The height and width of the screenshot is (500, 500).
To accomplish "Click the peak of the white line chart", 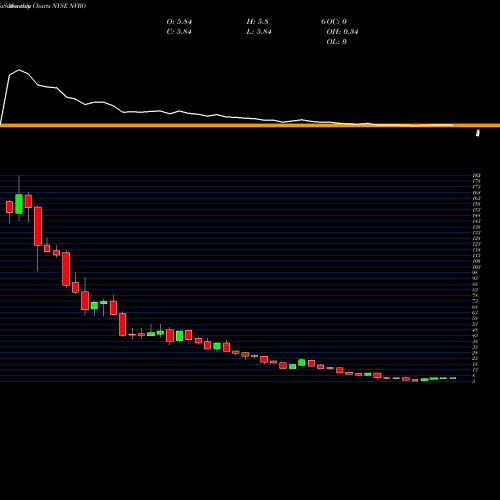I will 19,70.
